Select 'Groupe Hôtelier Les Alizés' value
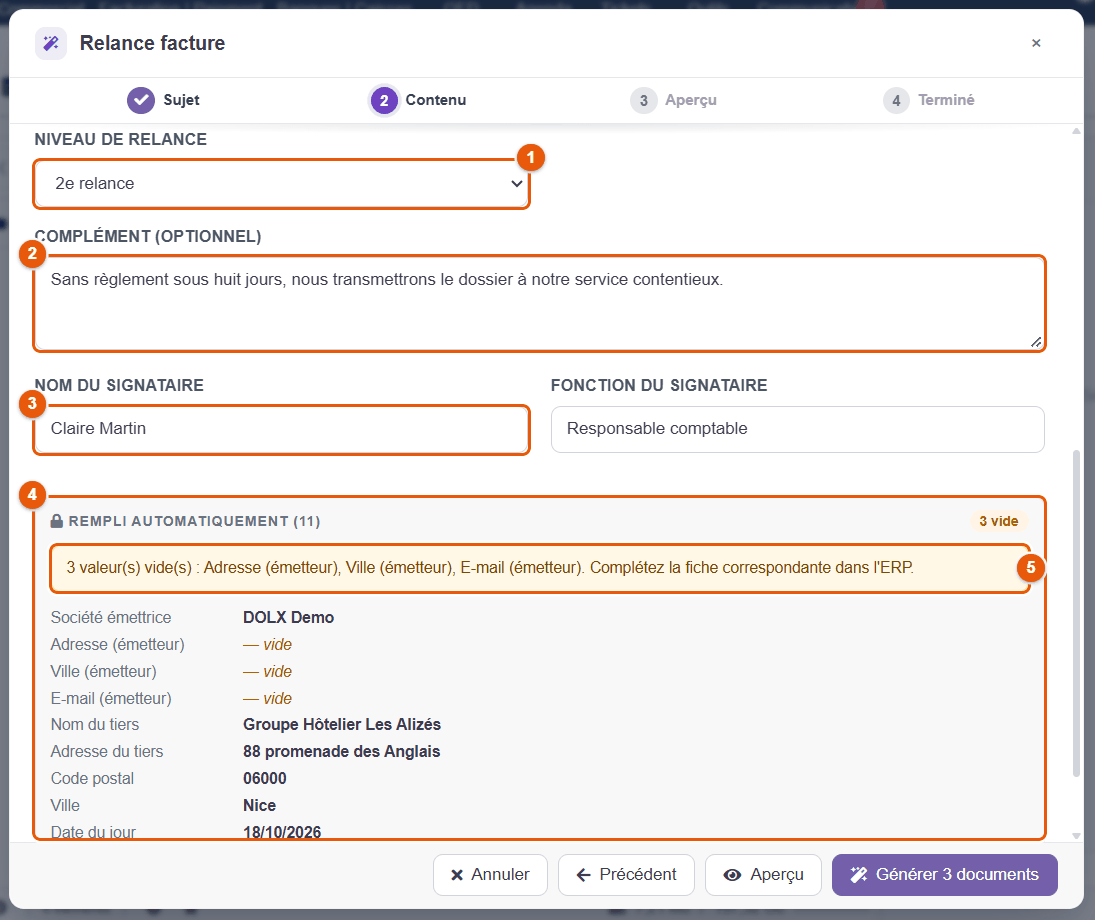 tap(342, 724)
